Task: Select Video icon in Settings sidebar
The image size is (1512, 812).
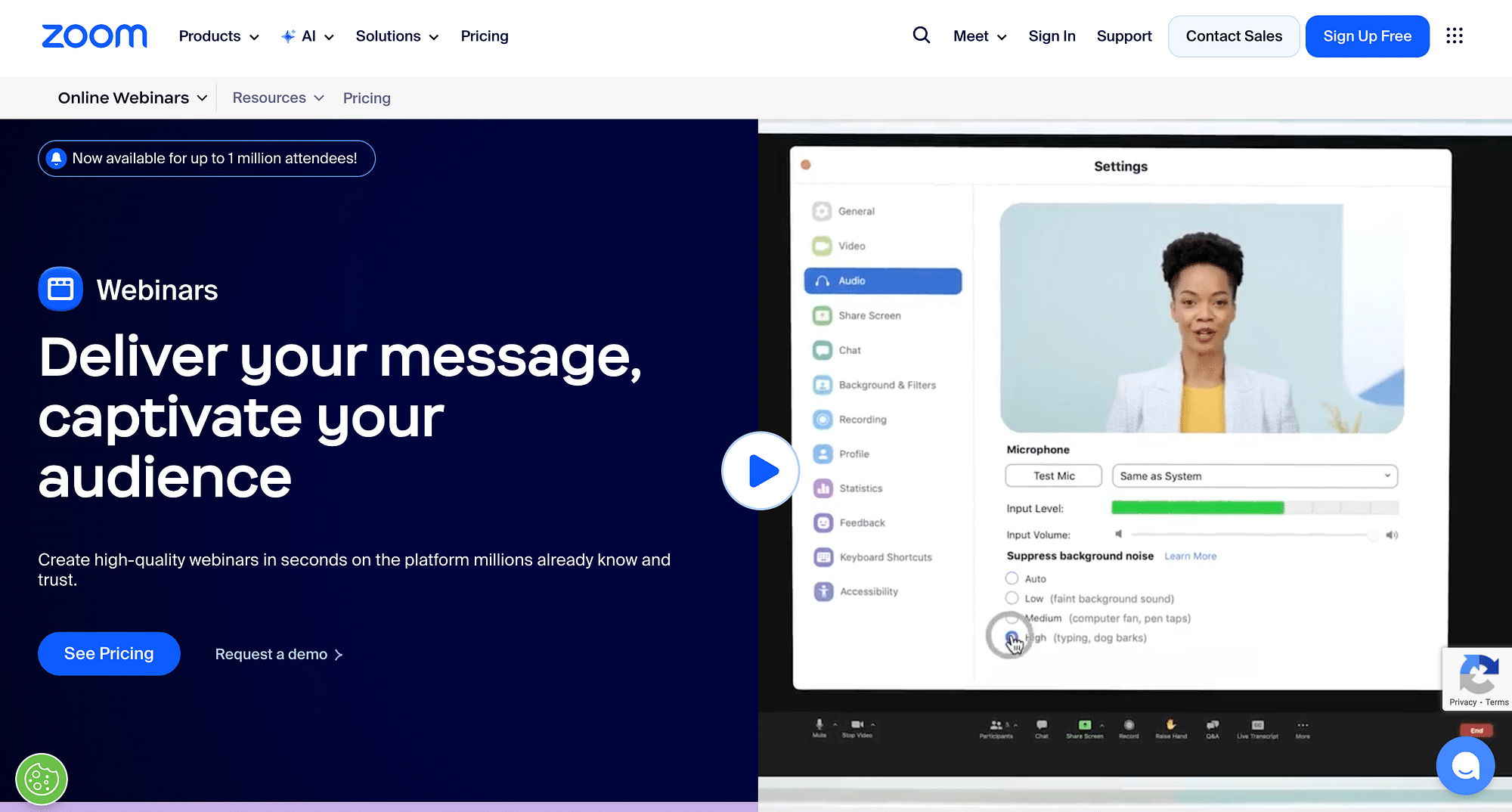Action: click(x=822, y=246)
